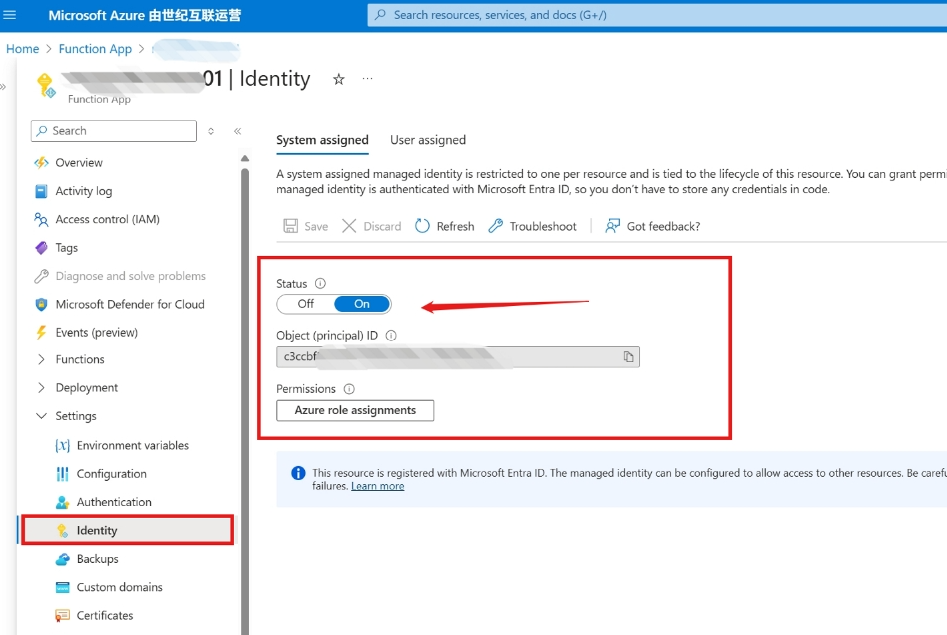Show info tooltip for Object (principal) ID
Viewport: 947px width, 635px height.
point(391,335)
